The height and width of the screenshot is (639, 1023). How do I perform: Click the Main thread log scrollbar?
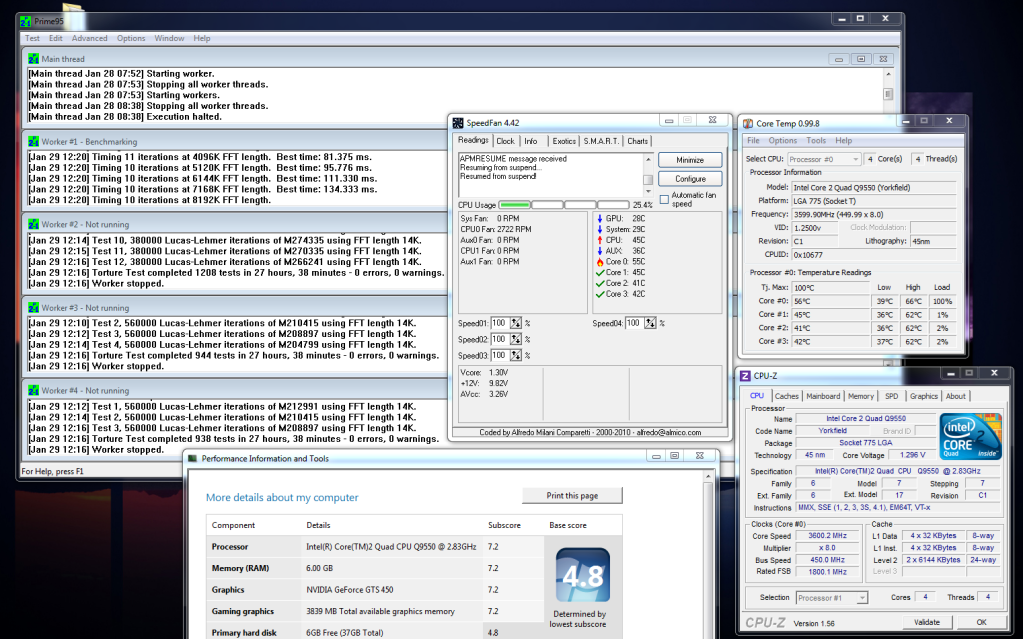point(888,95)
